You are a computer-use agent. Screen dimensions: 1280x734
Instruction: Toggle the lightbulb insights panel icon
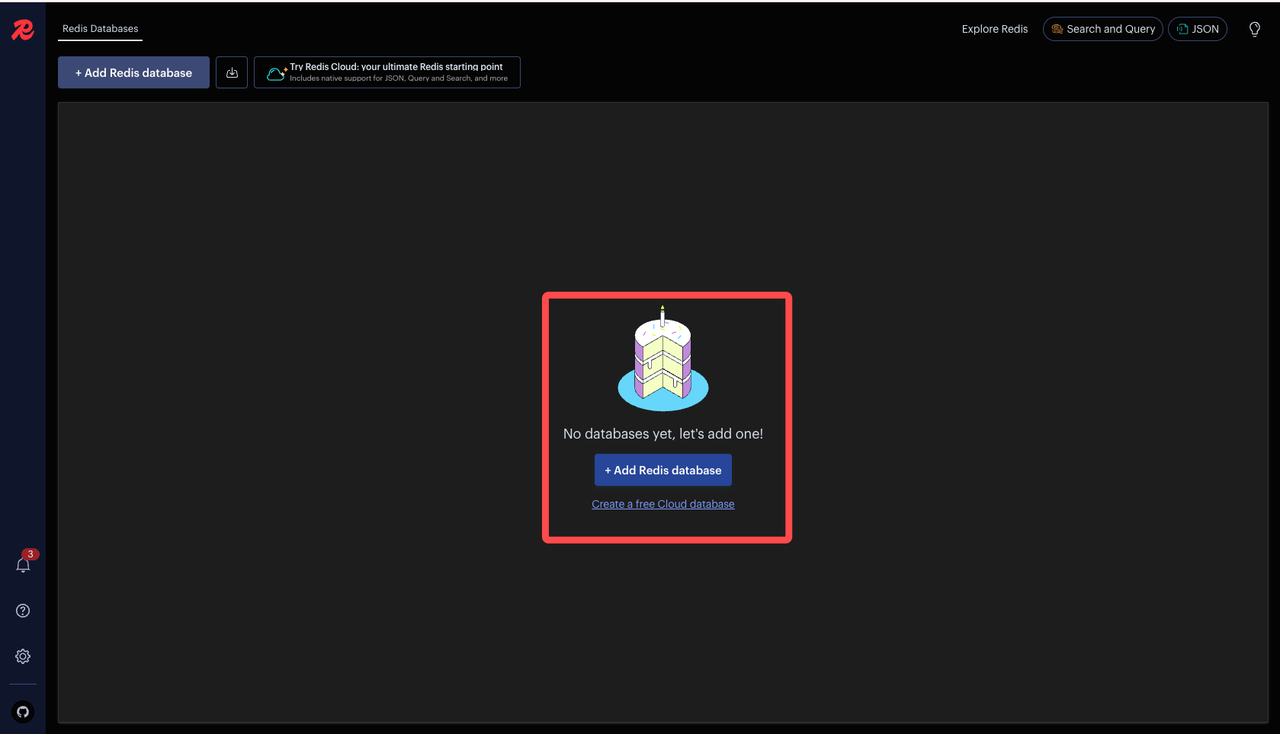click(x=1254, y=29)
